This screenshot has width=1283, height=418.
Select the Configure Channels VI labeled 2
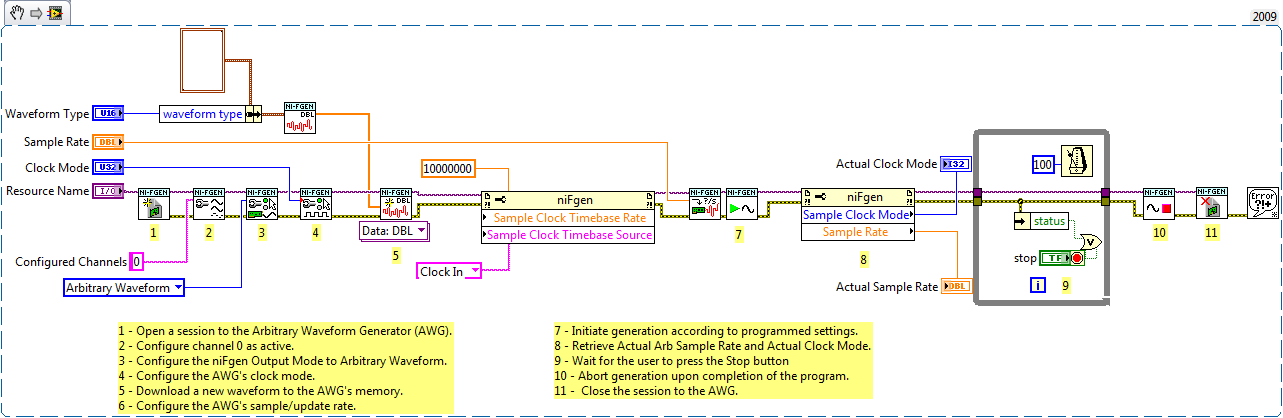tap(208, 203)
